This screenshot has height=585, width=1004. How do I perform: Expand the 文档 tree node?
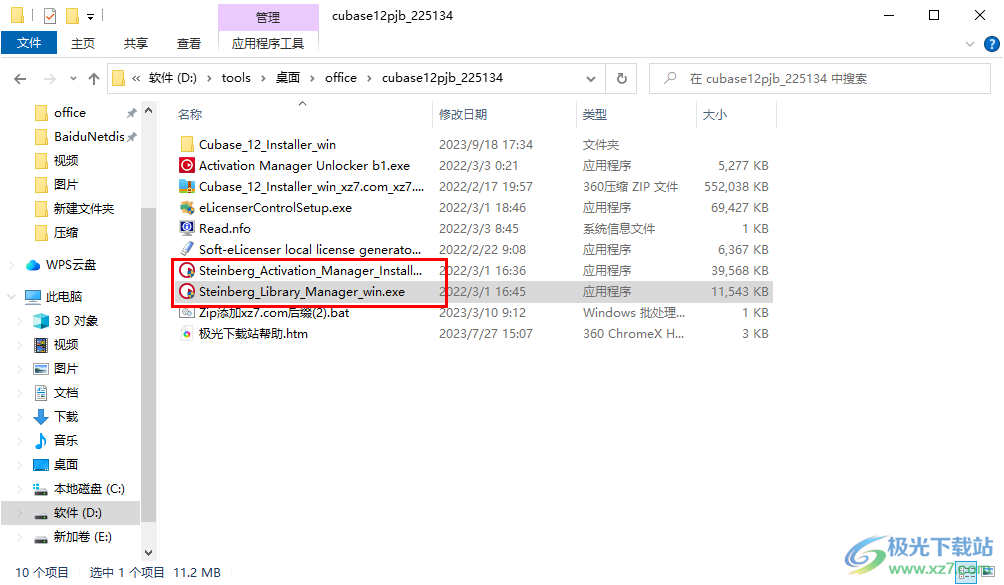19,393
